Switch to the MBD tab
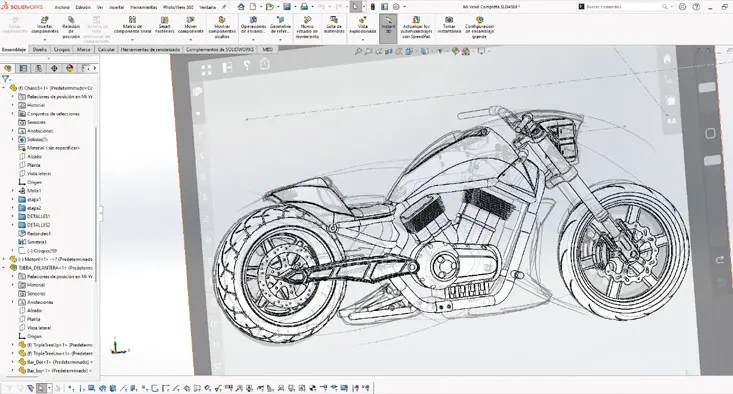The image size is (733, 394). coord(267,49)
